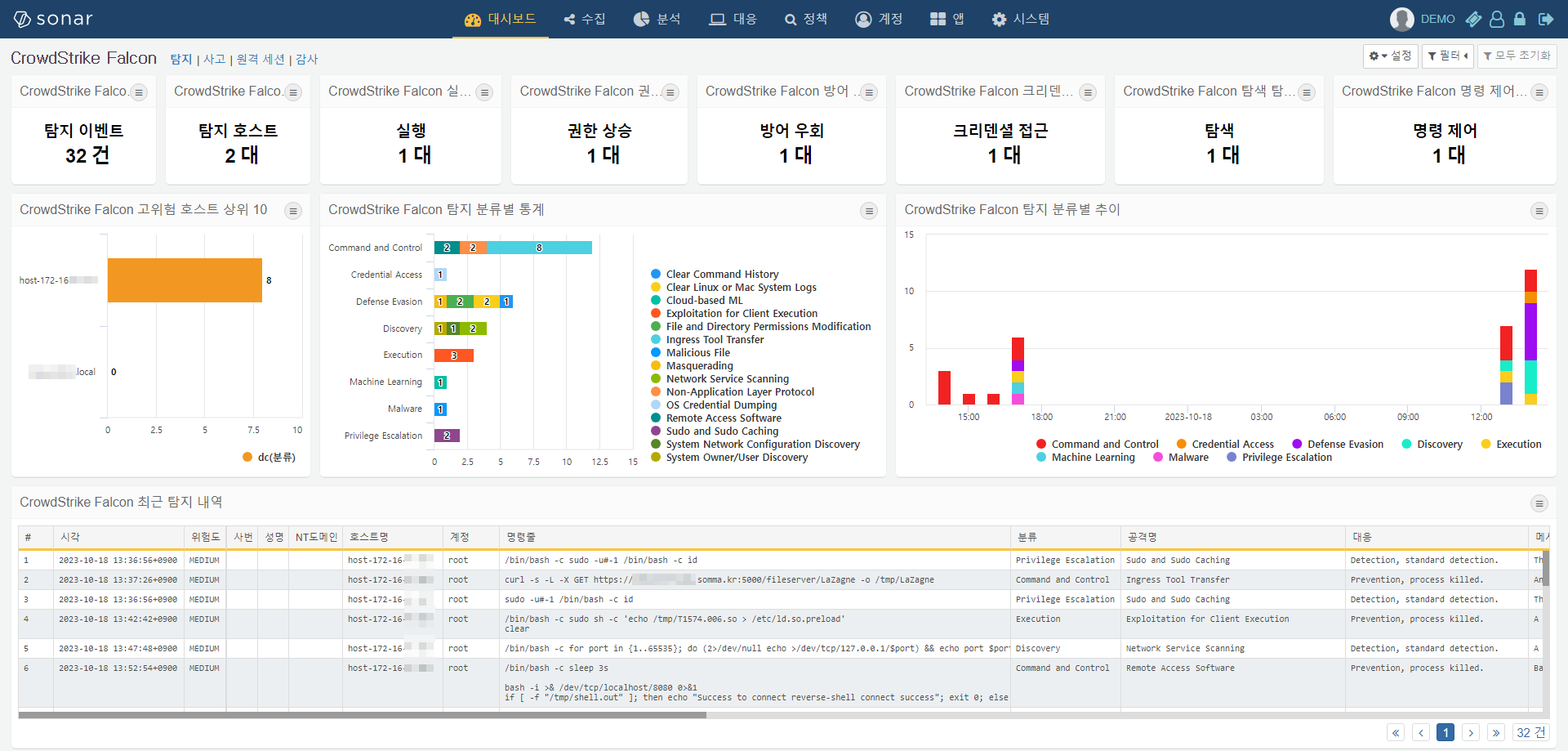The image size is (1568, 751).
Task: Toggle Masquerading legend series
Action: tap(692, 365)
